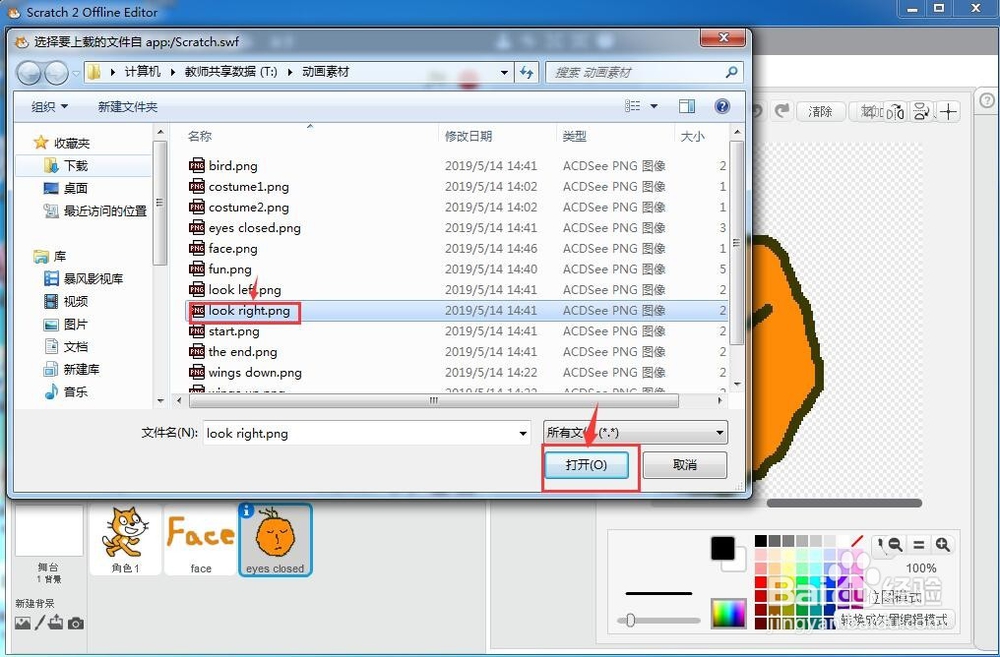
Task: Click the zoom out magnifier in the paint editor
Action: pos(895,544)
